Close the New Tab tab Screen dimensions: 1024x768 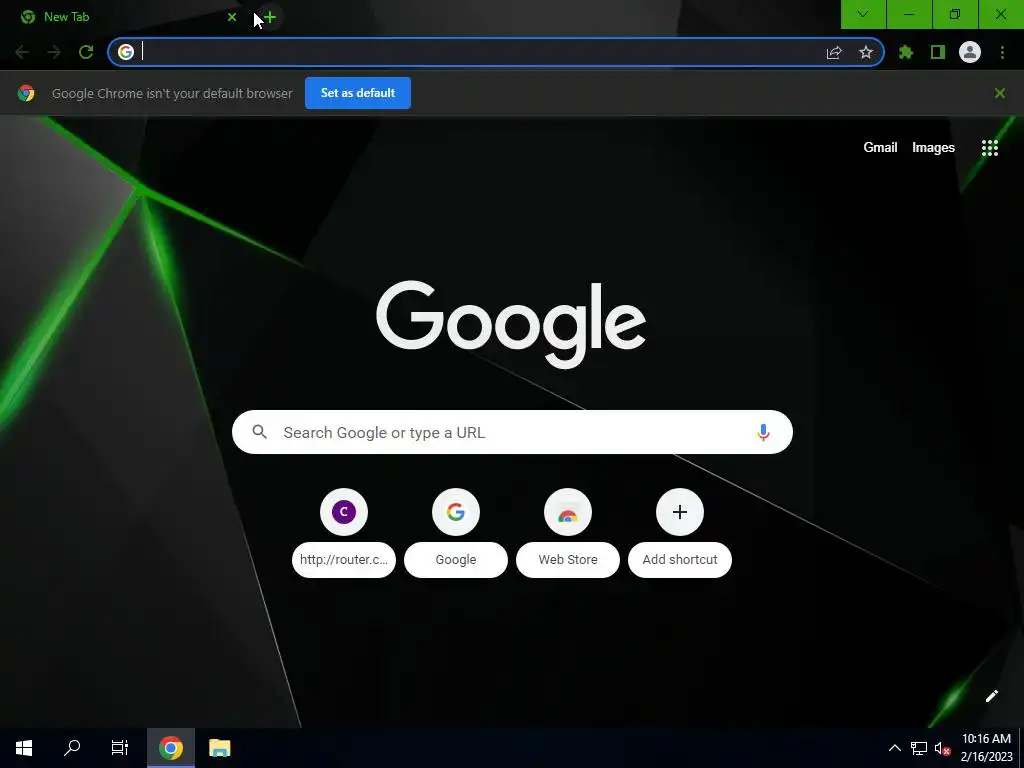(232, 17)
